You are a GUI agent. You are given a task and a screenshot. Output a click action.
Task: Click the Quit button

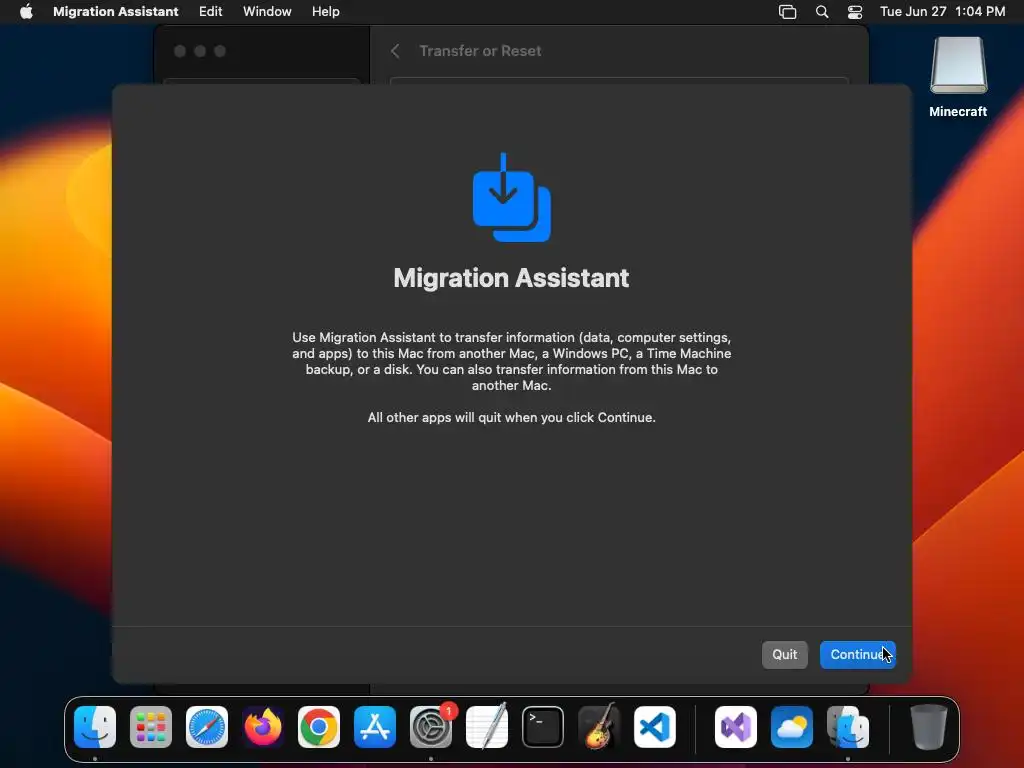(784, 654)
